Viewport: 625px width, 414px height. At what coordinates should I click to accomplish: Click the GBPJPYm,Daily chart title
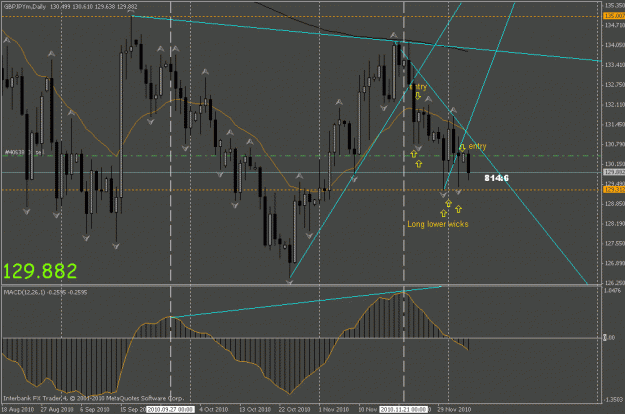point(25,6)
